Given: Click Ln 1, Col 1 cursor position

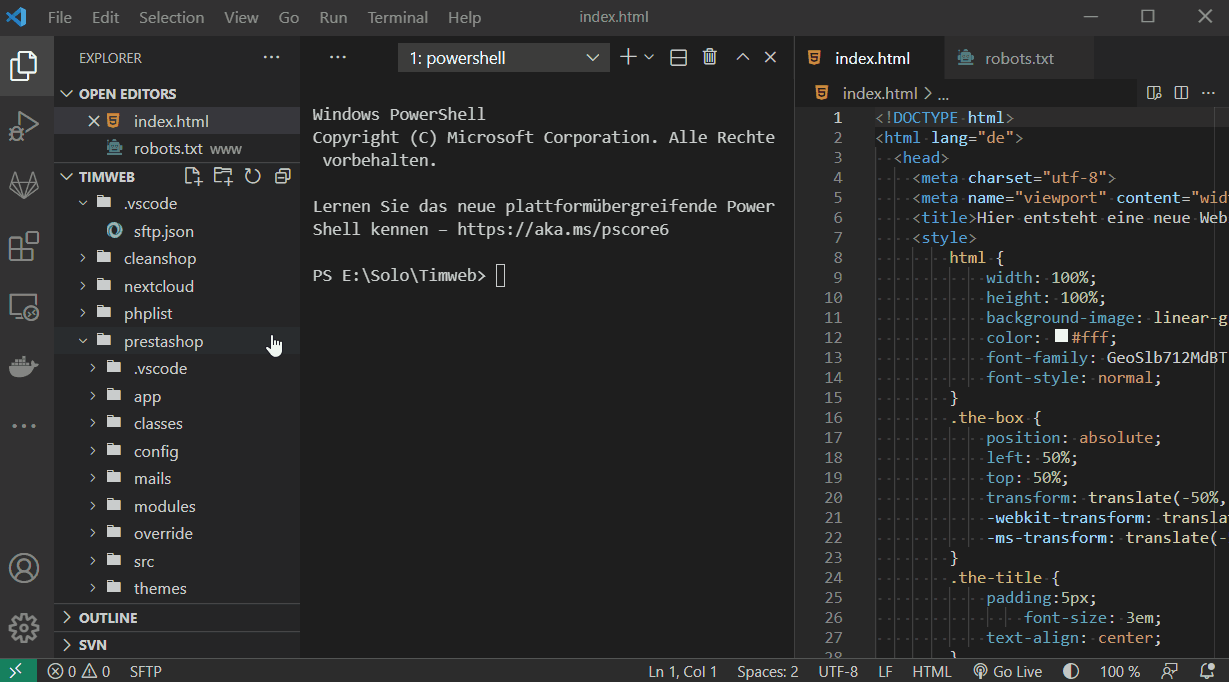Looking at the screenshot, I should click(683, 671).
